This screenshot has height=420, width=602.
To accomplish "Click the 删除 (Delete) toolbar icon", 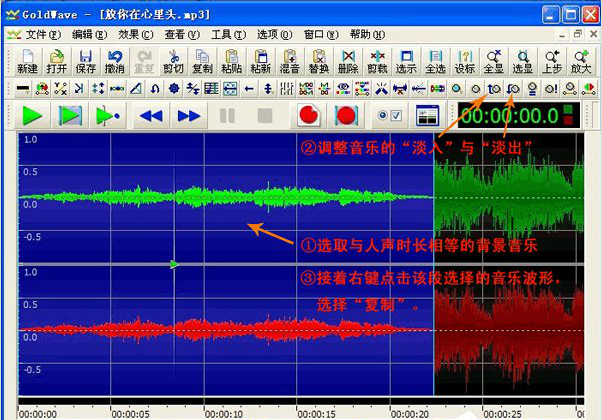I will [x=348, y=61].
